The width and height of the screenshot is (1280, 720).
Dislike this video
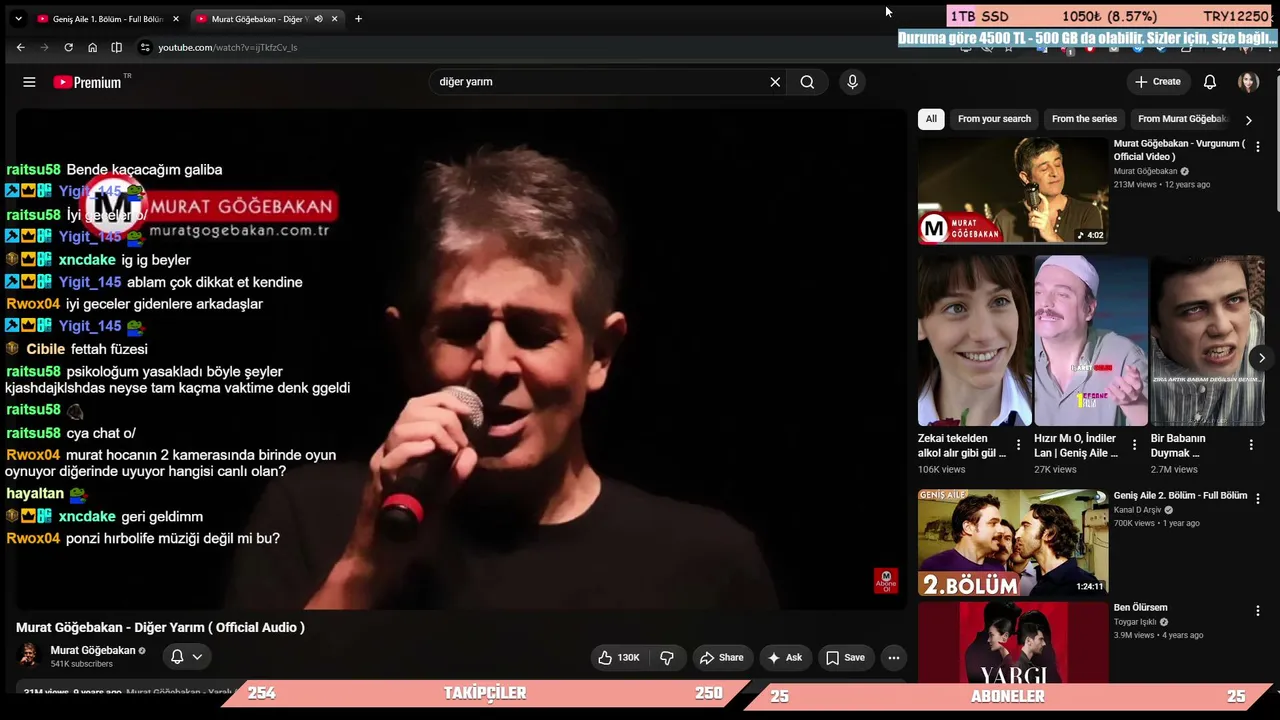click(x=667, y=657)
